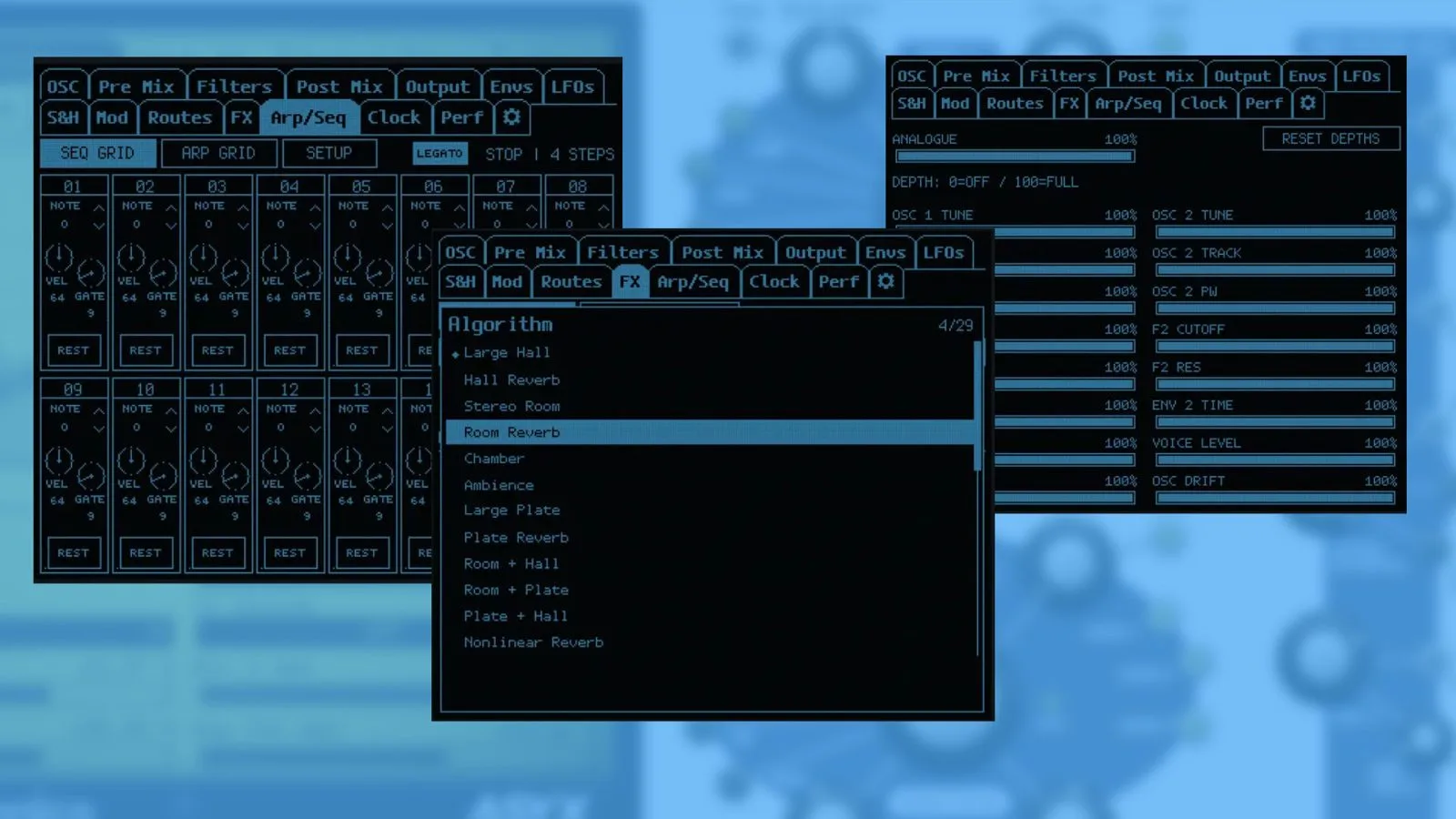Viewport: 1456px width, 819px height.
Task: Toggle REST on step 01
Action: pos(74,350)
